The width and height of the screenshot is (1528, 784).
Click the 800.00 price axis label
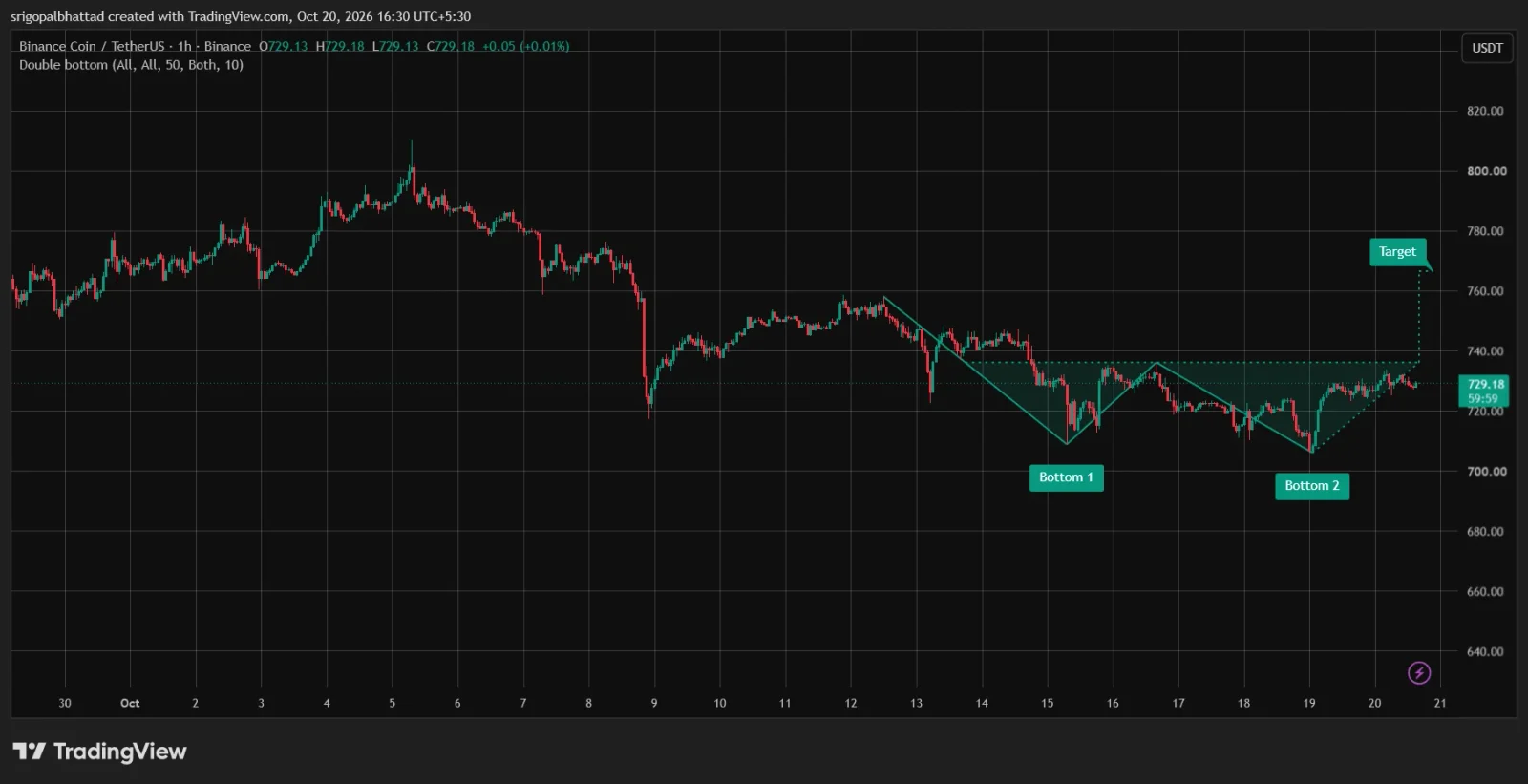pos(1486,171)
